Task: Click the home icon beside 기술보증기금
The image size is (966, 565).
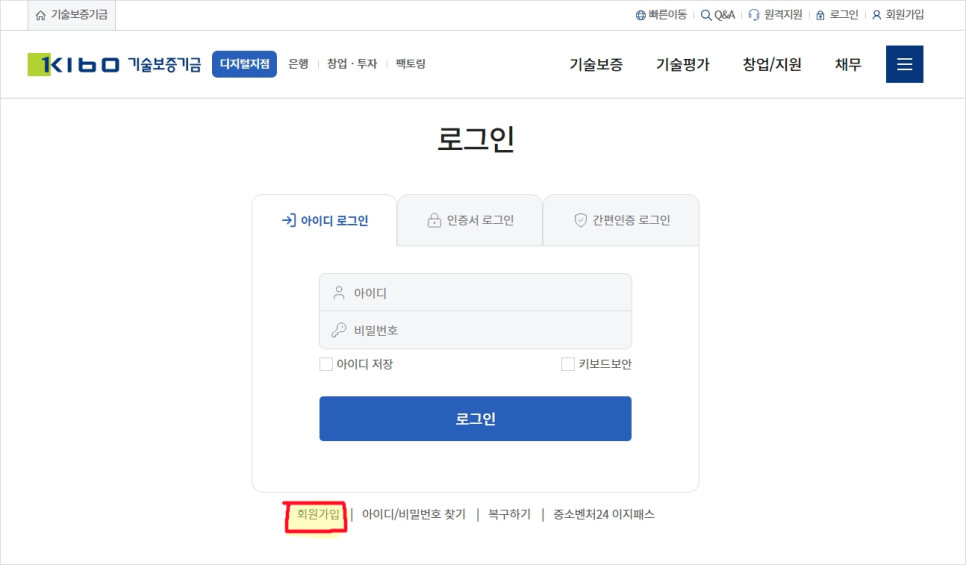Action: (40, 15)
